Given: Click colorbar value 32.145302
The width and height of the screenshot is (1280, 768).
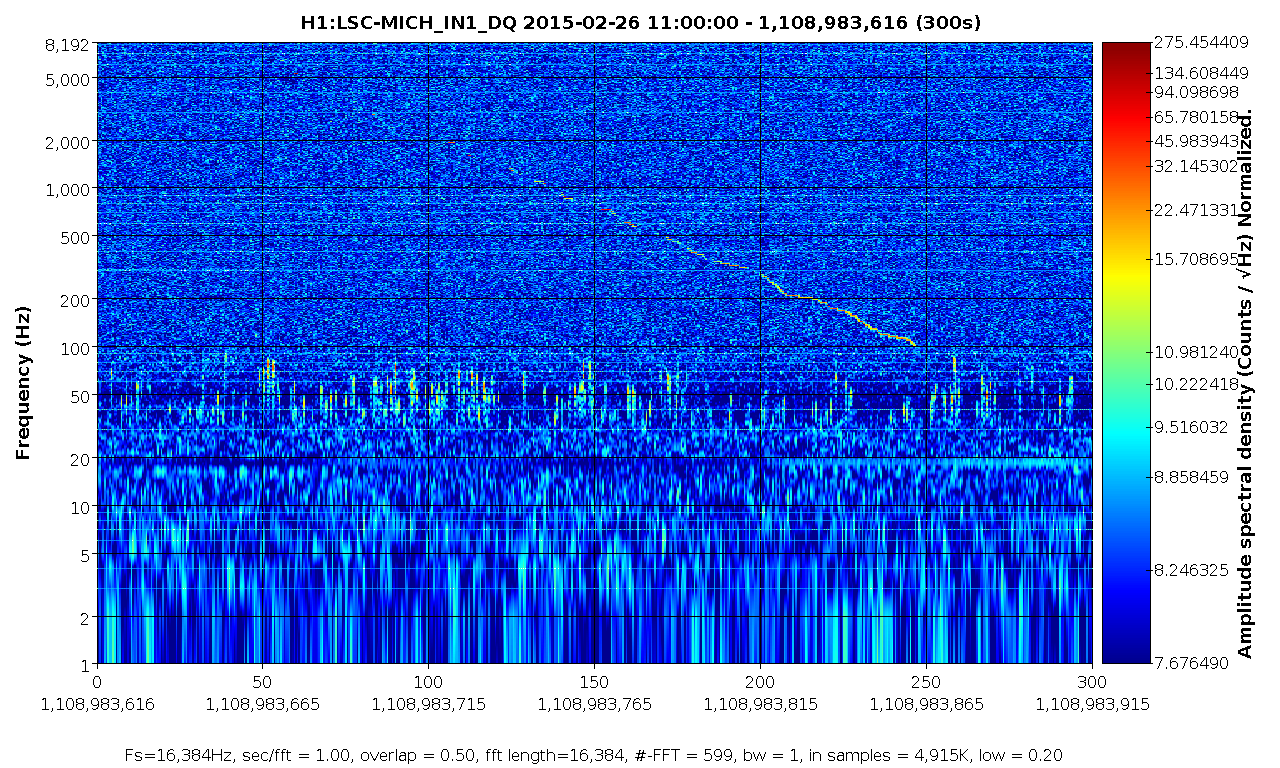Looking at the screenshot, I should (x=1196, y=165).
